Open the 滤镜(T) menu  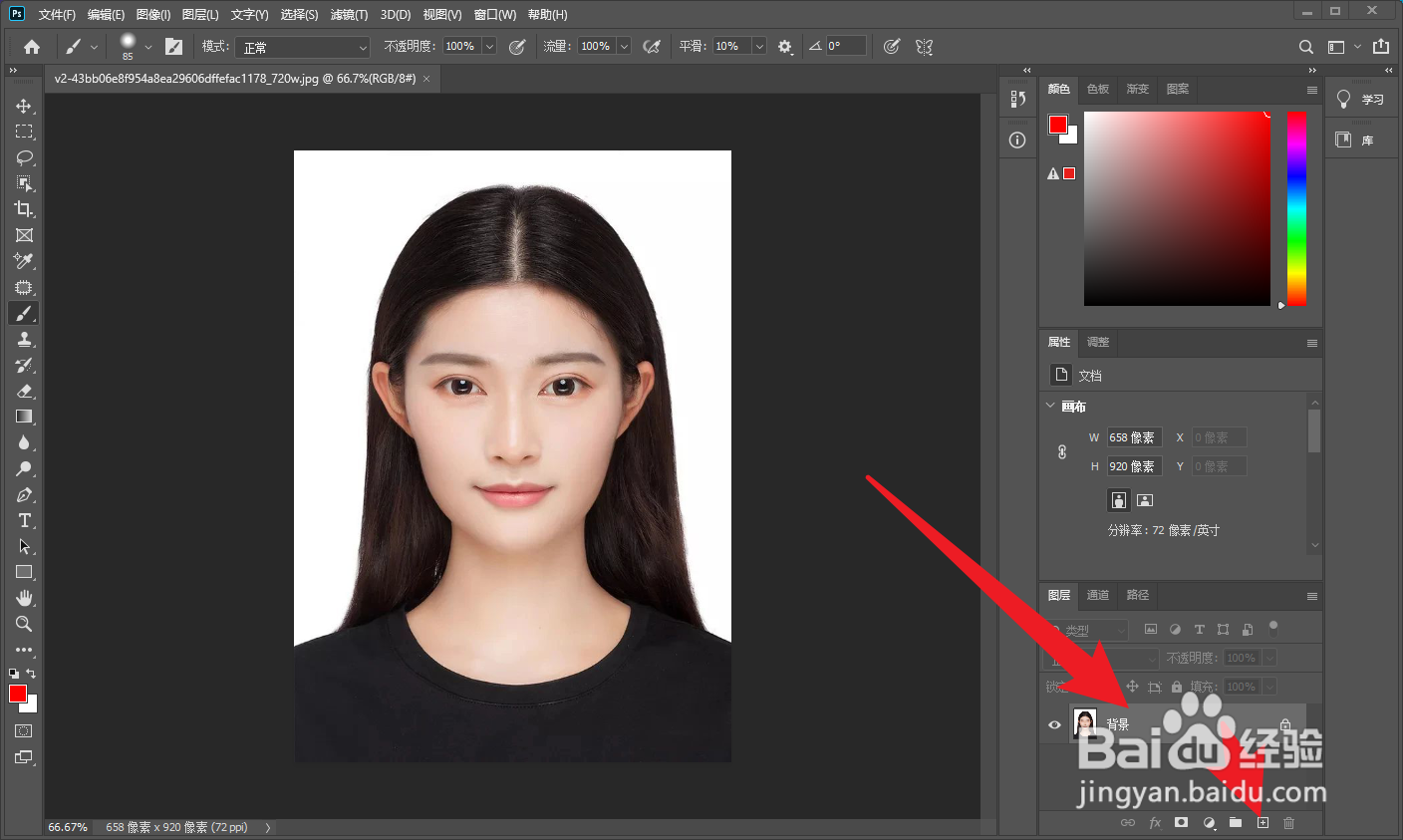[349, 15]
